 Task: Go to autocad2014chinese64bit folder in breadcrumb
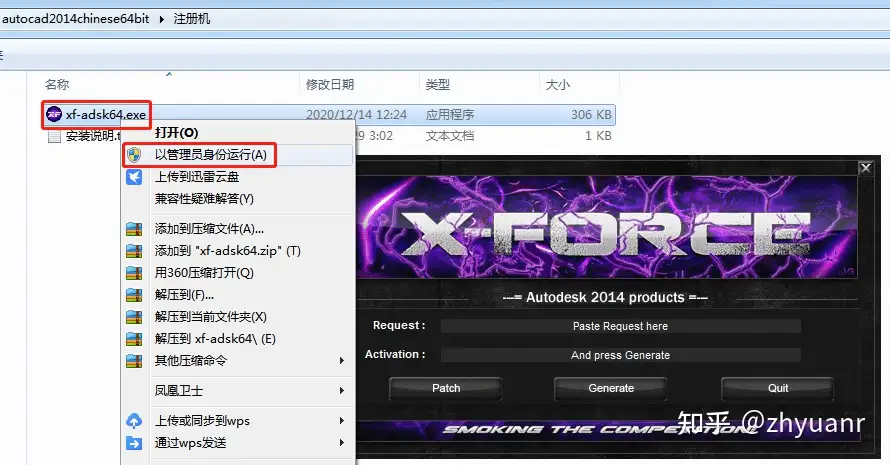[x=75, y=19]
